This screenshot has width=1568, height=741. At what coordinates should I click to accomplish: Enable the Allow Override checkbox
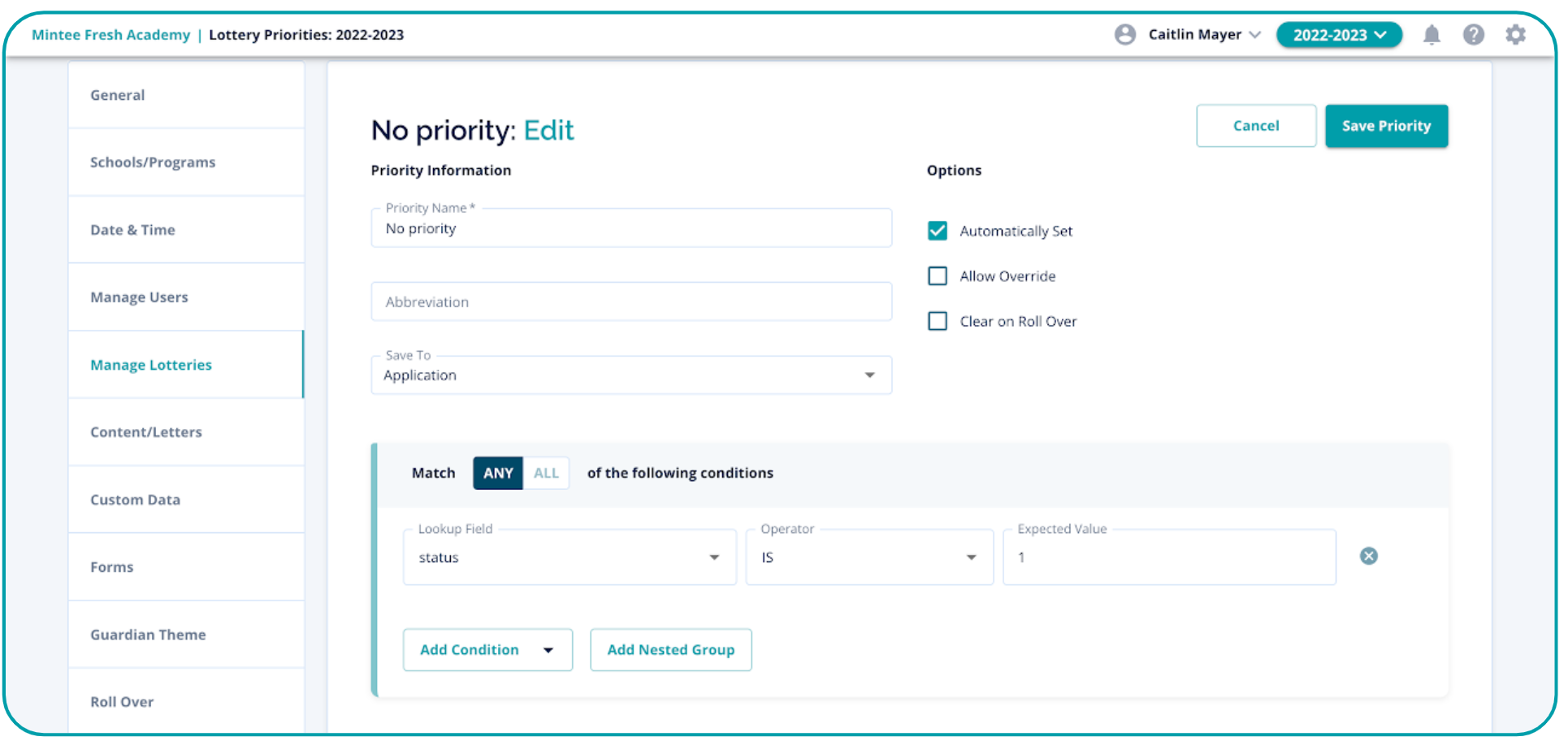point(938,276)
